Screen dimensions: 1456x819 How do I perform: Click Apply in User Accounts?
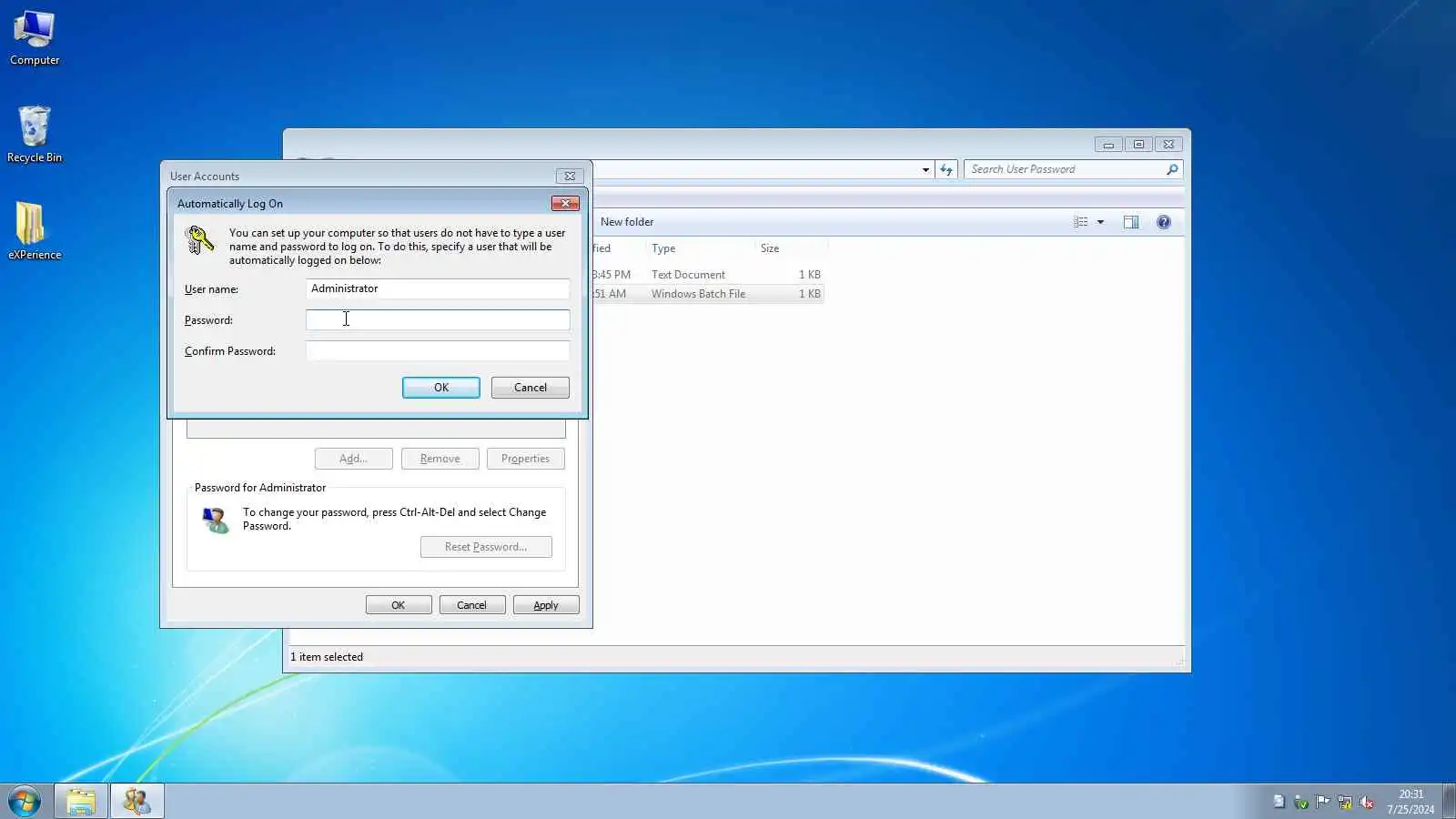(546, 605)
